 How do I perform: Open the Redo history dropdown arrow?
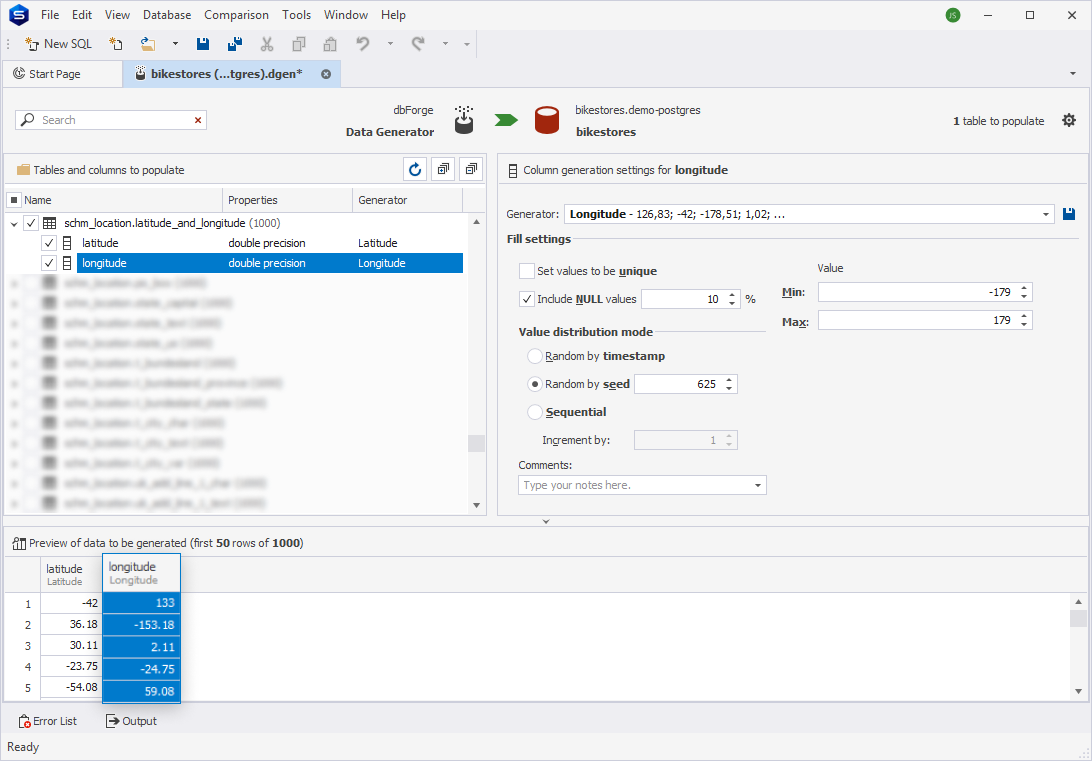[x=445, y=44]
